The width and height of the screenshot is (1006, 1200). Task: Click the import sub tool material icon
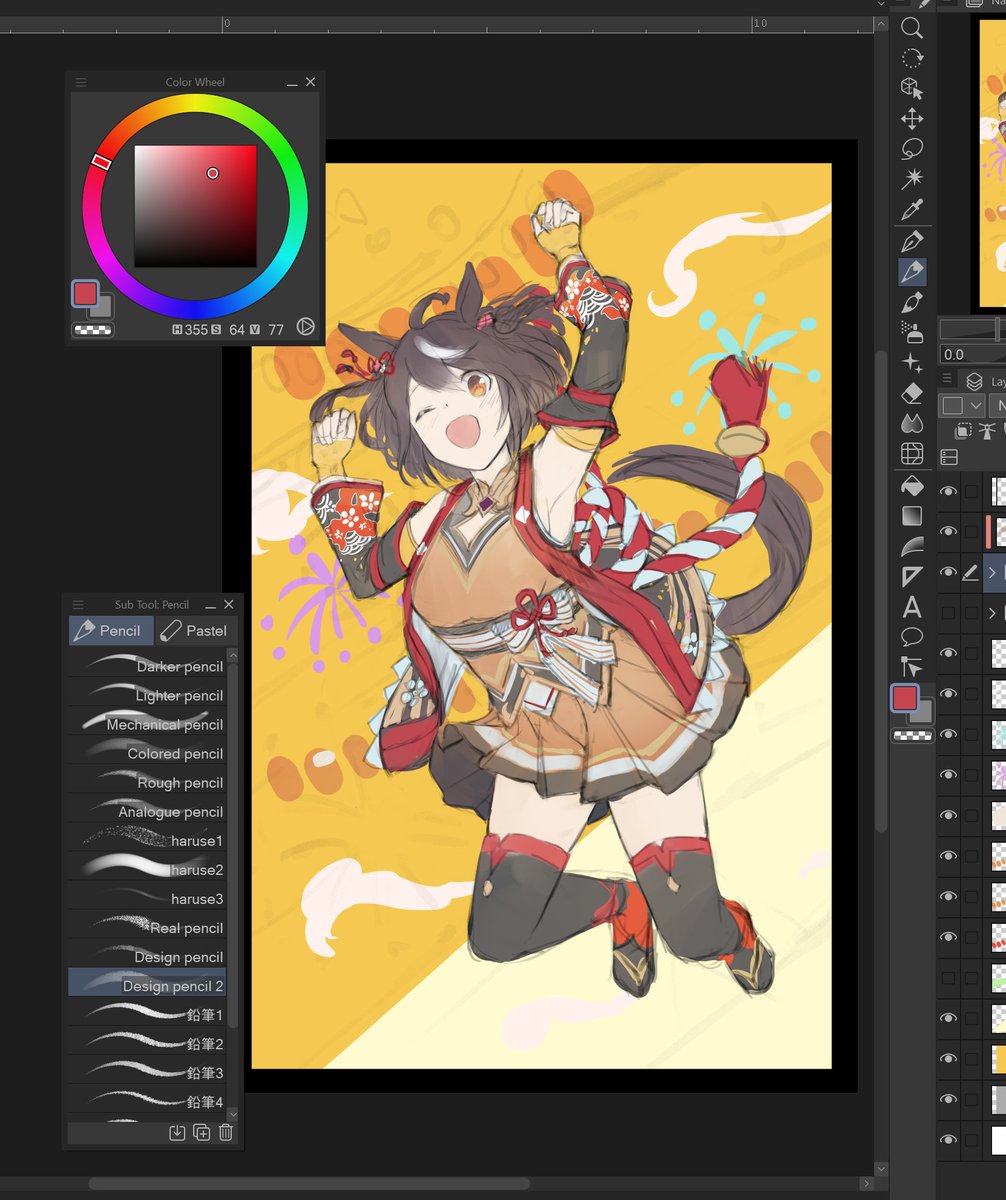(177, 1132)
